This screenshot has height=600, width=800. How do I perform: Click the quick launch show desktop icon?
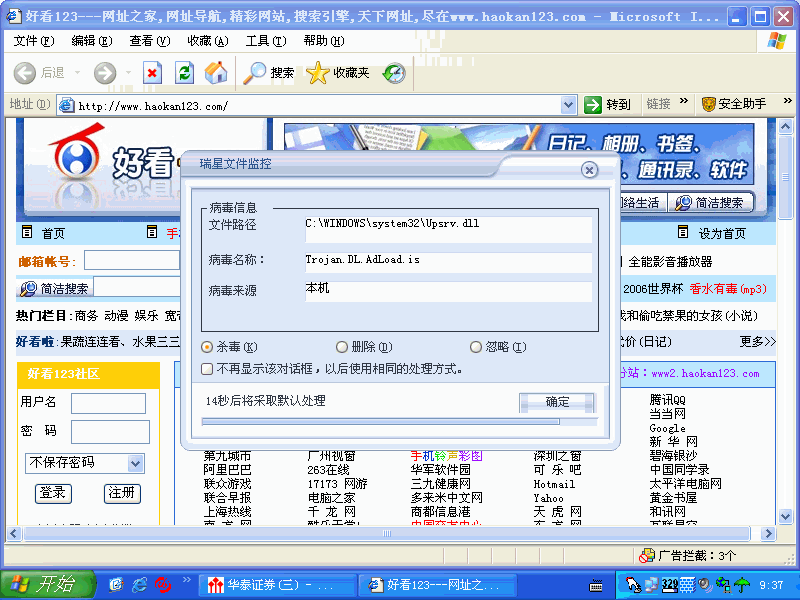click(x=116, y=585)
